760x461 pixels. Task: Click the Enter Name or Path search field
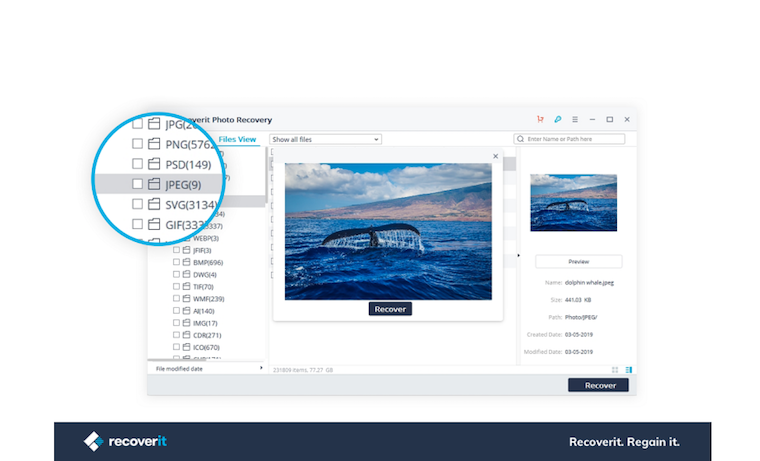coord(570,139)
